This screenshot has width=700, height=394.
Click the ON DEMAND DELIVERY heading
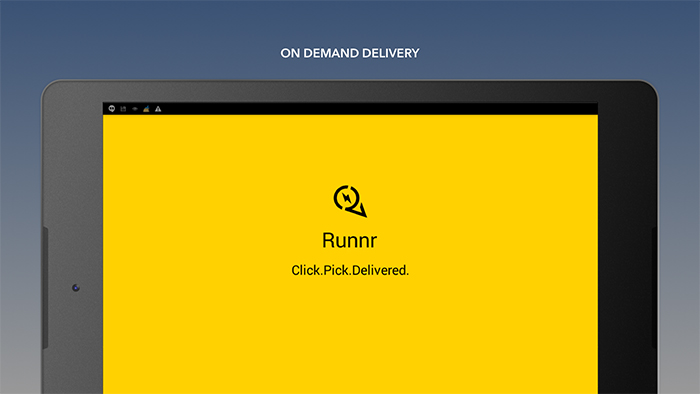pos(350,53)
